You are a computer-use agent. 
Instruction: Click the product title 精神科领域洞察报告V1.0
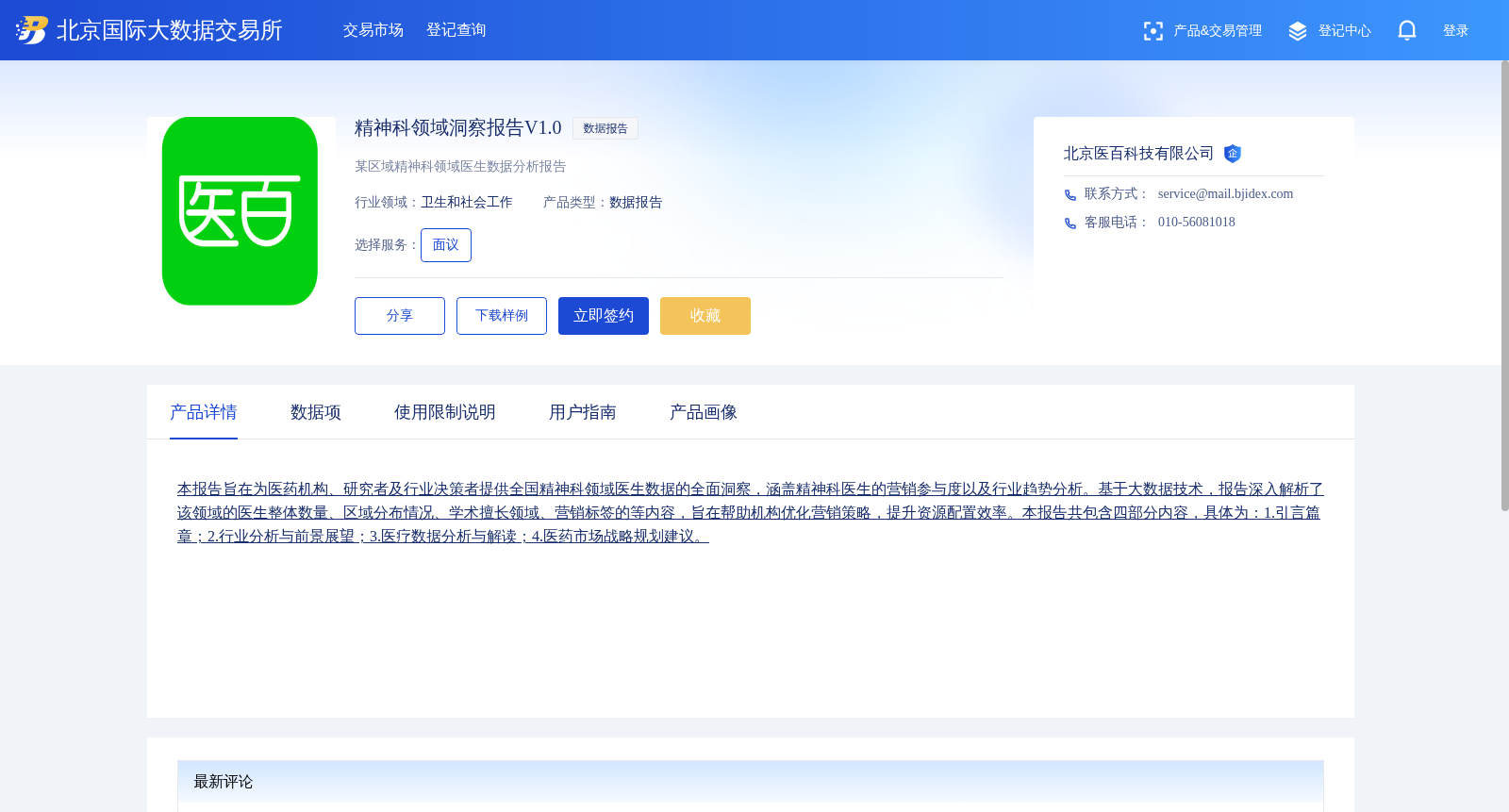coord(458,127)
